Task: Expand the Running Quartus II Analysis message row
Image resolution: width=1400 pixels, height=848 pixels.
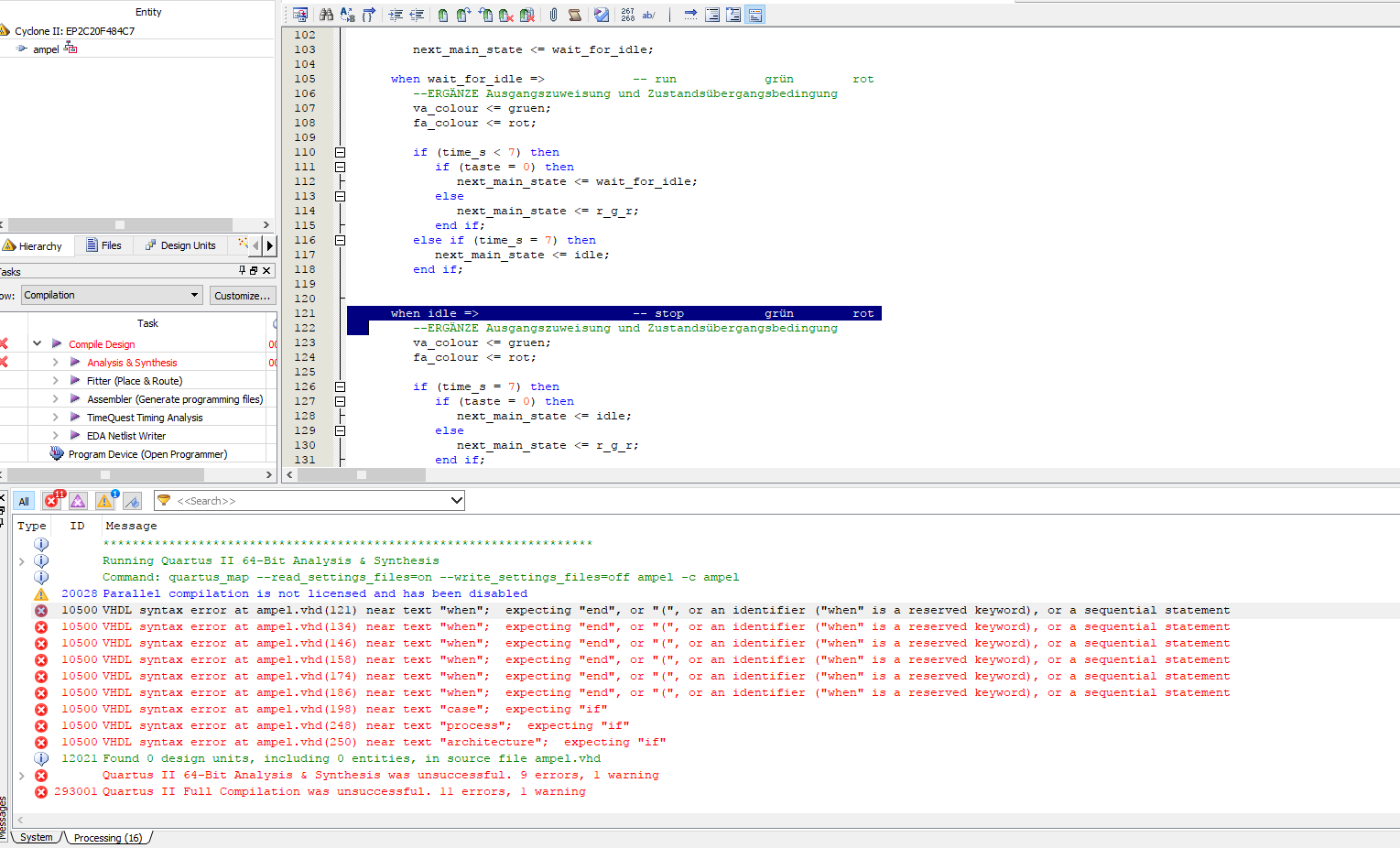Action: click(x=22, y=560)
